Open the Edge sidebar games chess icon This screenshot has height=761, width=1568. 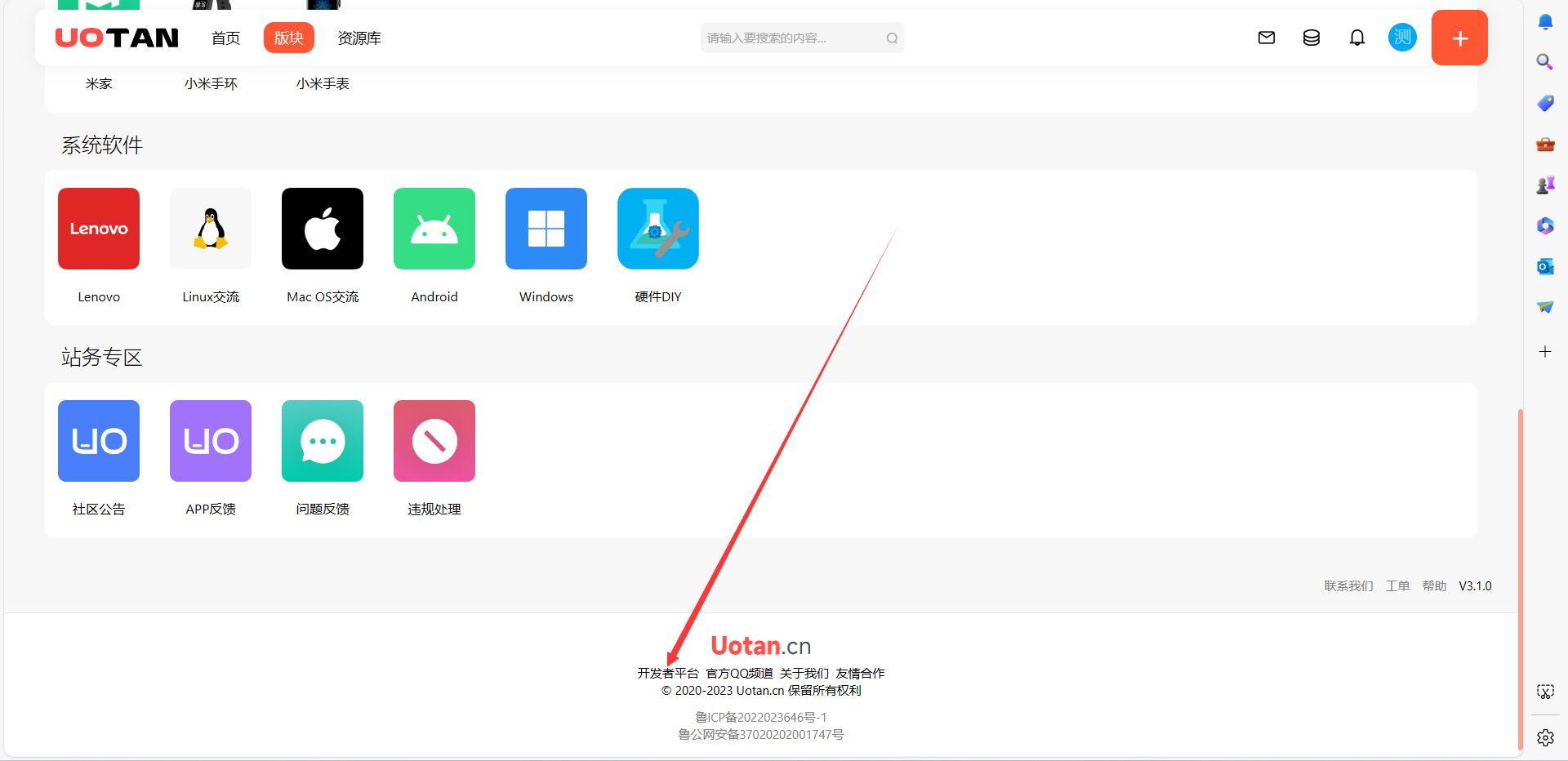click(x=1545, y=185)
